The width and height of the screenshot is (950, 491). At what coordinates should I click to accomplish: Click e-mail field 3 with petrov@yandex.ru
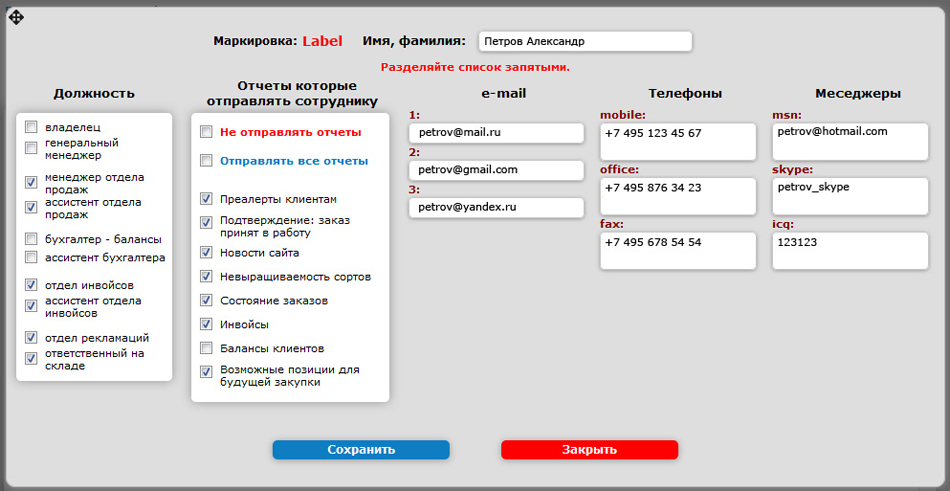click(x=496, y=207)
